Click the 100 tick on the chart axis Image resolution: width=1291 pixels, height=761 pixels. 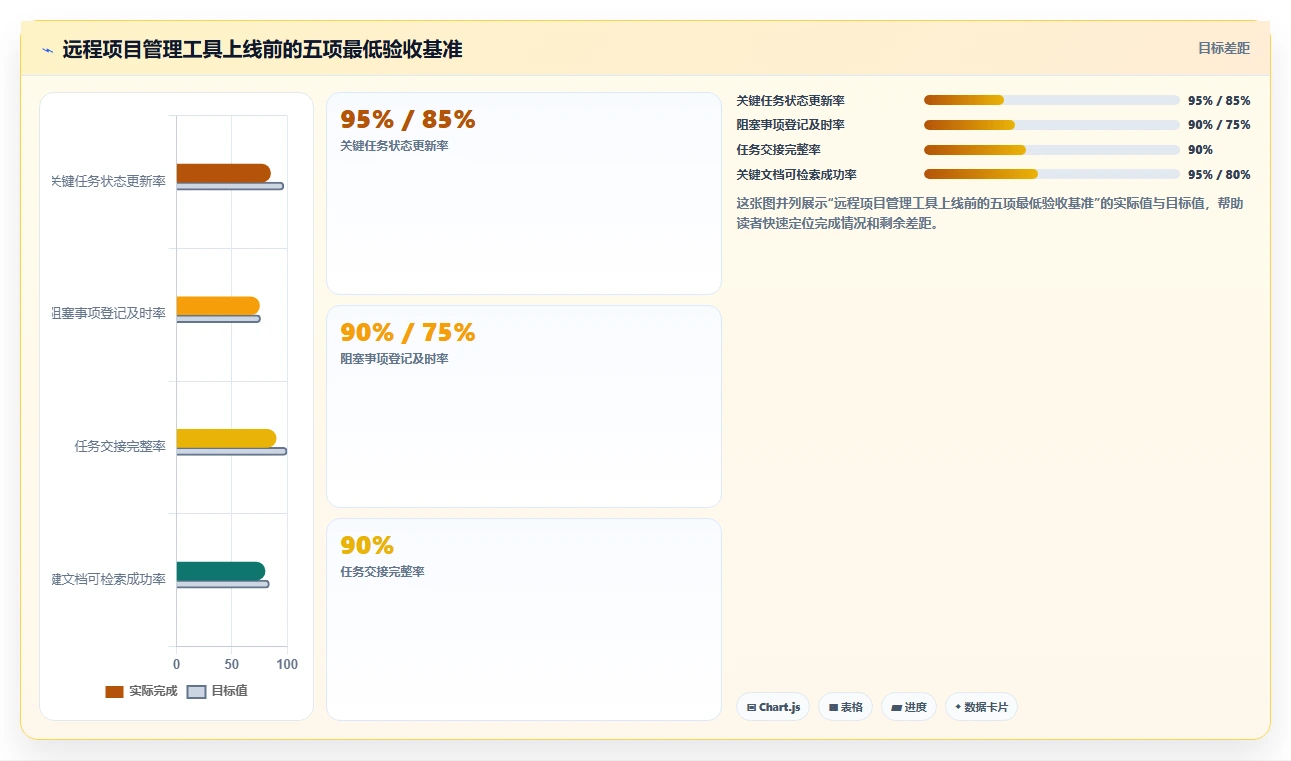(287, 664)
